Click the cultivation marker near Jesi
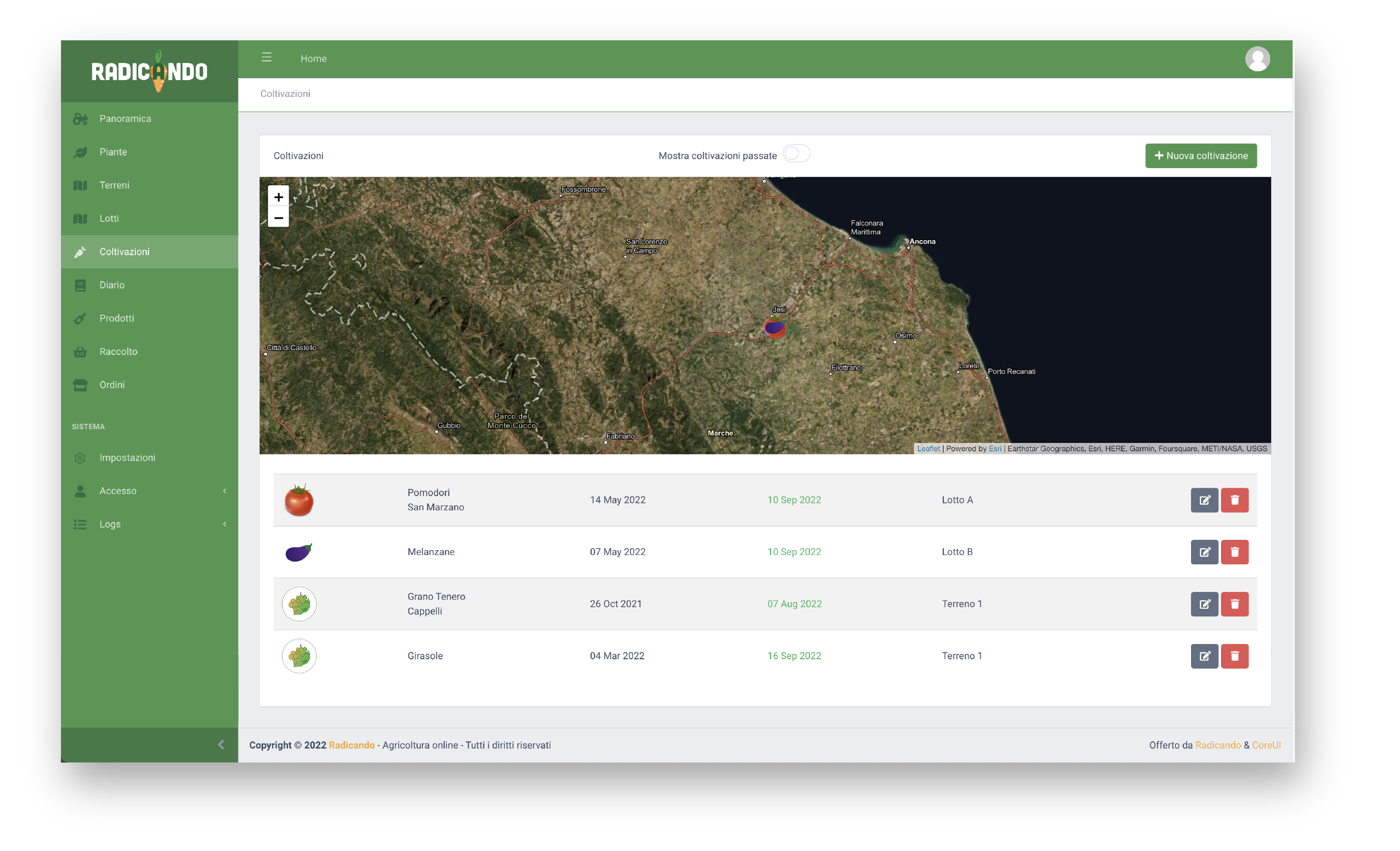Image resolution: width=1400 pixels, height=851 pixels. coord(774,328)
